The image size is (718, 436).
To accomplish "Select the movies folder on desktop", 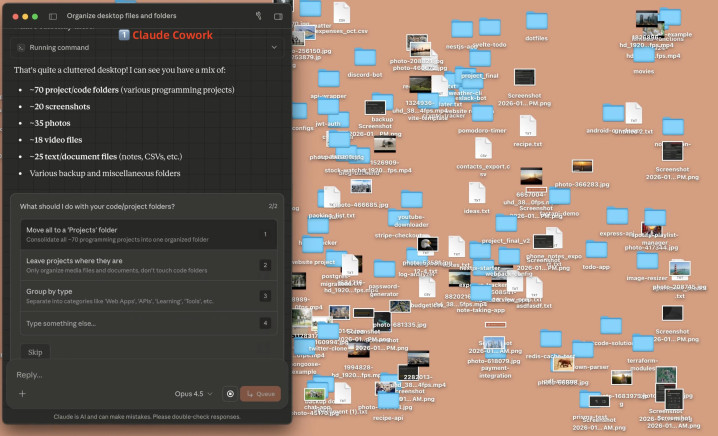I will (x=643, y=55).
